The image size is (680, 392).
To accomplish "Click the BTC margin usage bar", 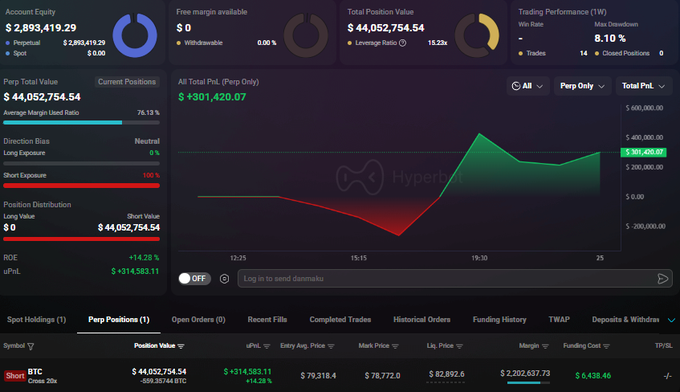I will coord(528,383).
